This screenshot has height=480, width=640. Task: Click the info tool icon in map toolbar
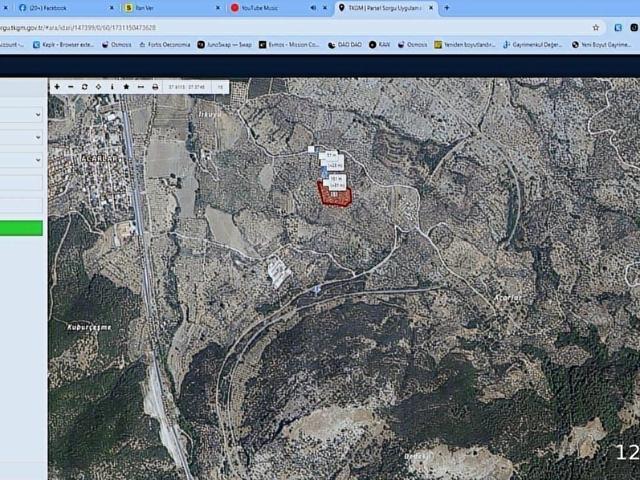tap(112, 87)
